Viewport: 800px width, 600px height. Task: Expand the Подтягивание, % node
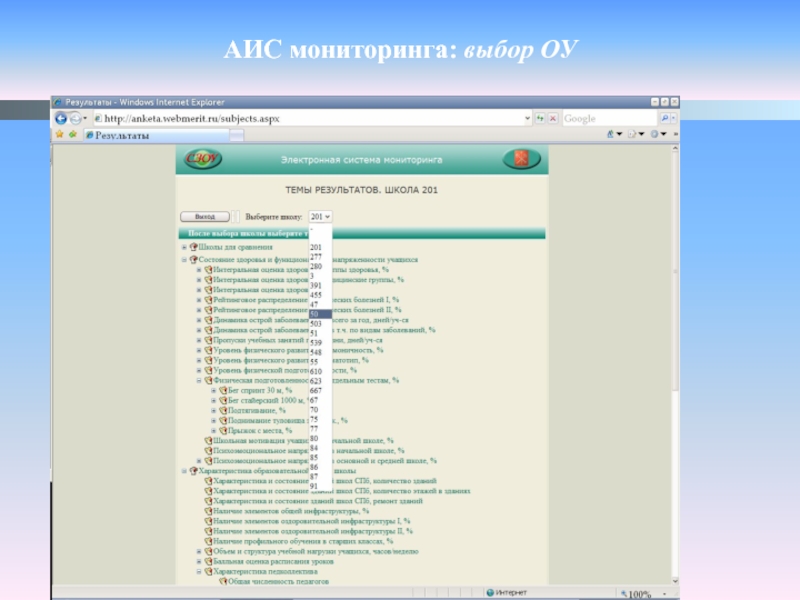[x=214, y=411]
